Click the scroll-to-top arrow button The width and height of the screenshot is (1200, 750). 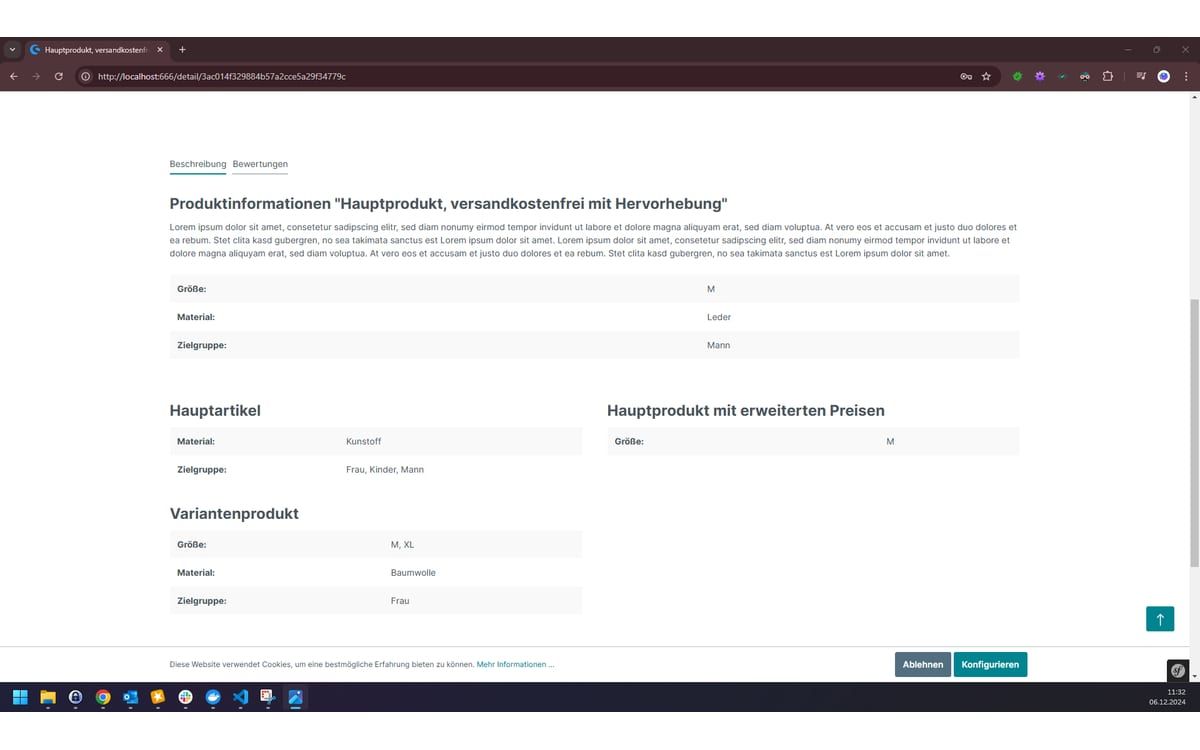(1160, 619)
